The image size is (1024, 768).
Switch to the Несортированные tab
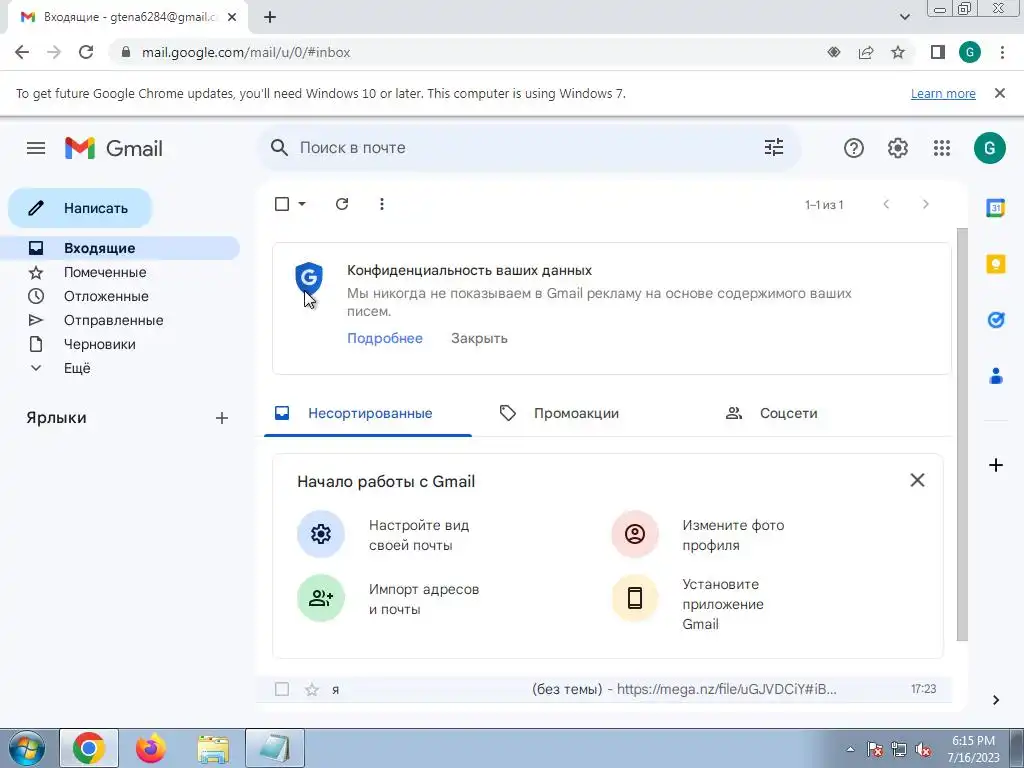pyautogui.click(x=368, y=413)
